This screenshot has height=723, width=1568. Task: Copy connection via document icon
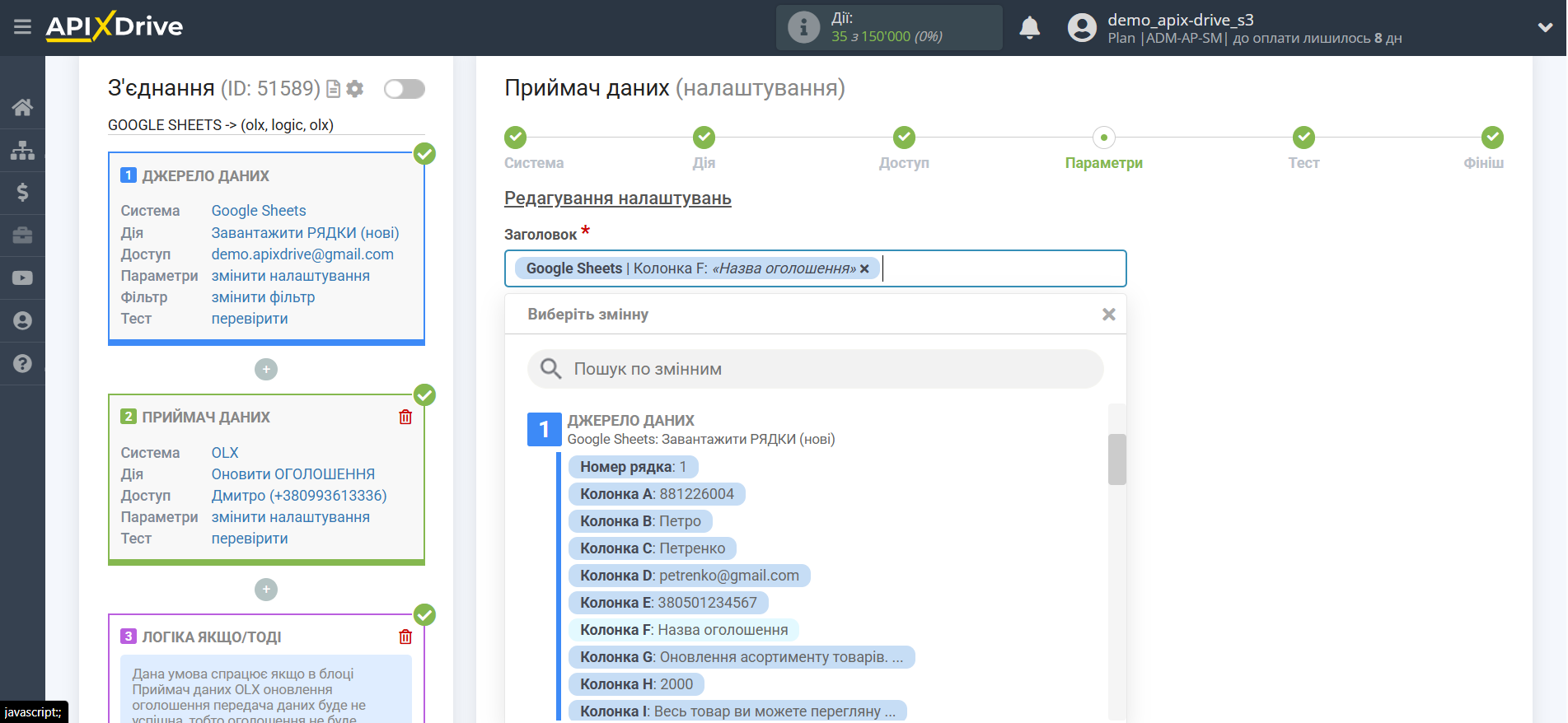pyautogui.click(x=333, y=89)
